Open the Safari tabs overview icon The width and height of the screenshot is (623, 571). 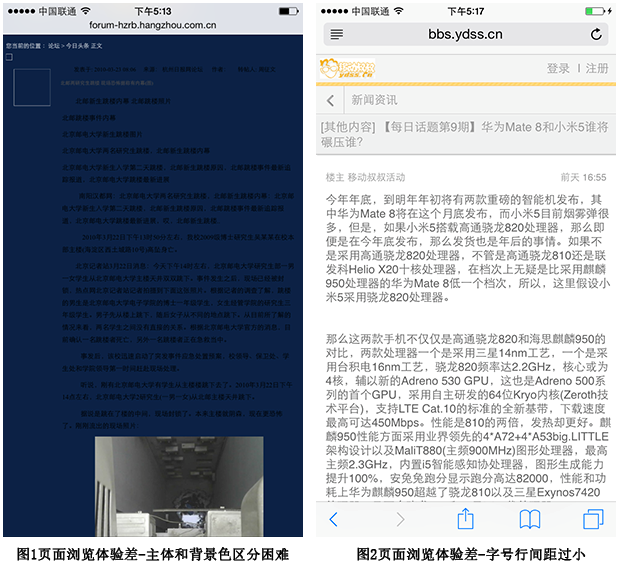coord(593,519)
